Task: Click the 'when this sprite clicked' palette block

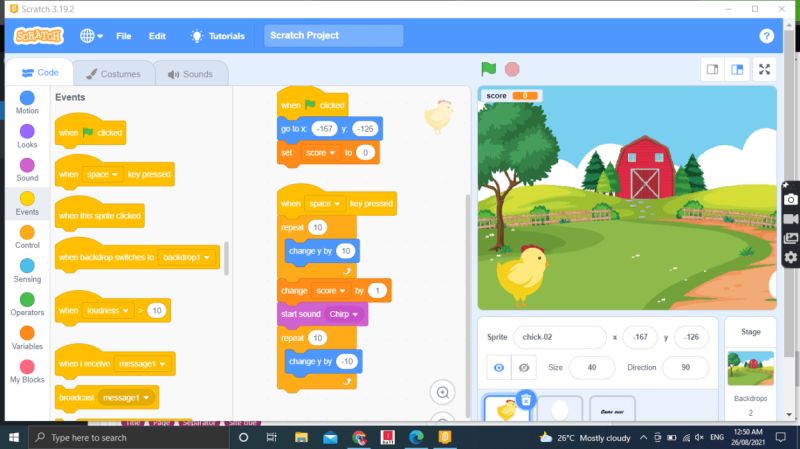Action: pyautogui.click(x=99, y=214)
